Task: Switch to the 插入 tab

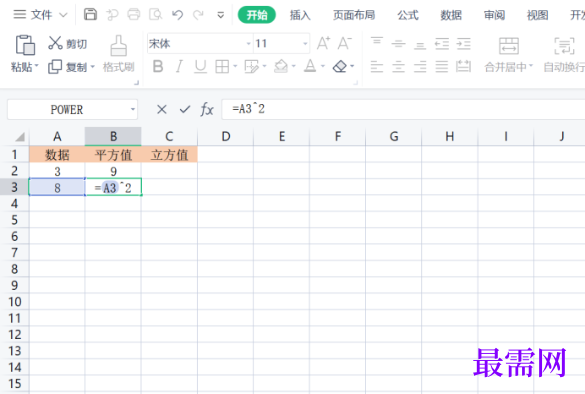Action: pyautogui.click(x=300, y=15)
